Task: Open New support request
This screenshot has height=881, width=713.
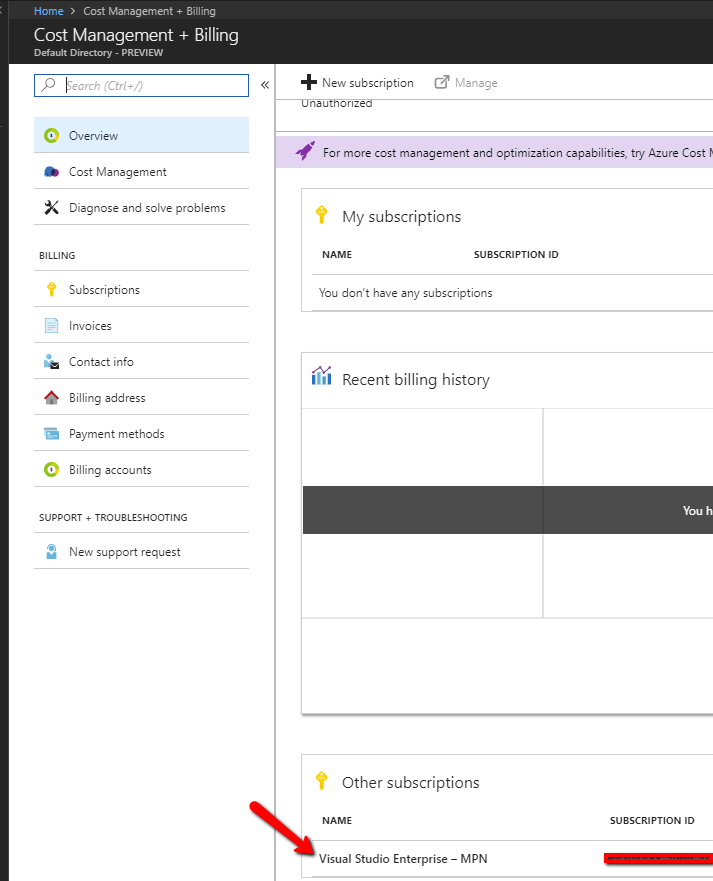Action: tap(141, 552)
